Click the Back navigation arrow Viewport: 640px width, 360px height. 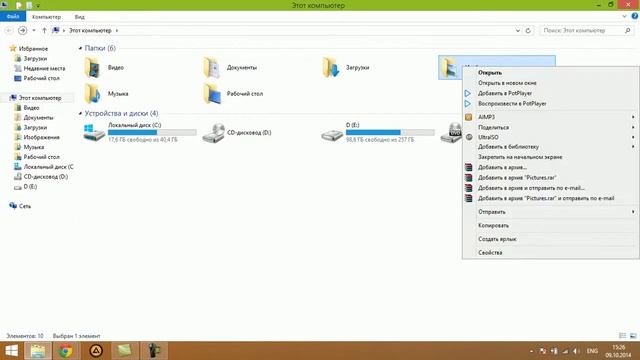(x=9, y=31)
